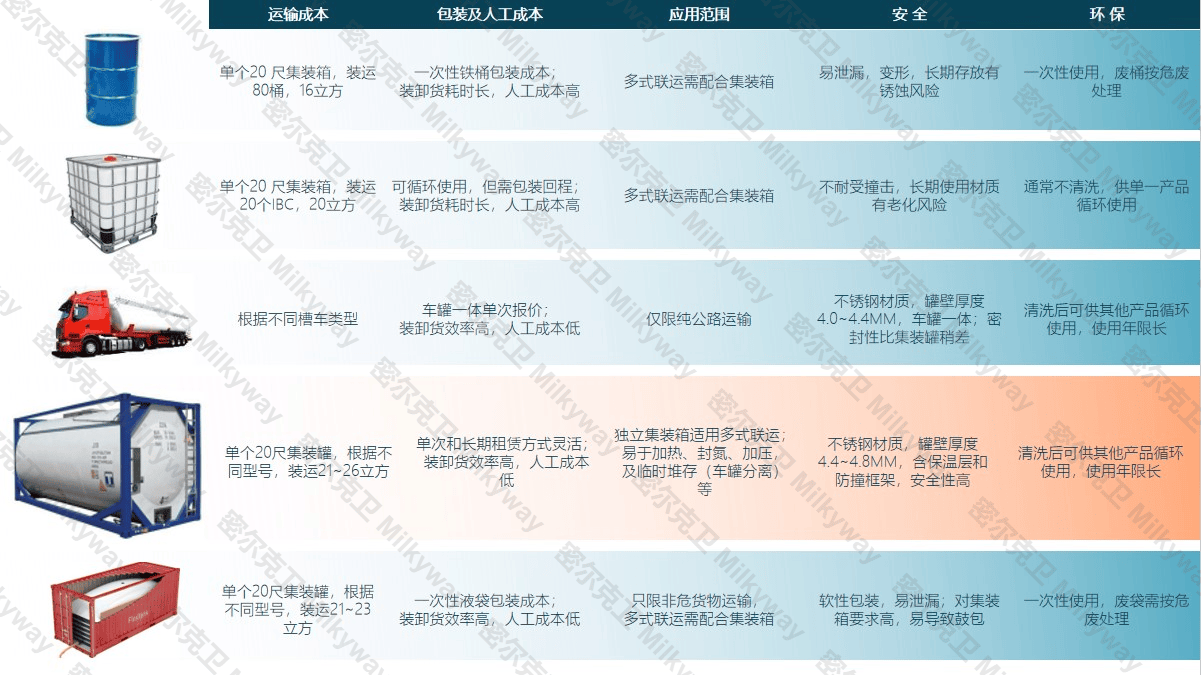Select the 安全 column header
The height and width of the screenshot is (675, 1201).
point(909,14)
